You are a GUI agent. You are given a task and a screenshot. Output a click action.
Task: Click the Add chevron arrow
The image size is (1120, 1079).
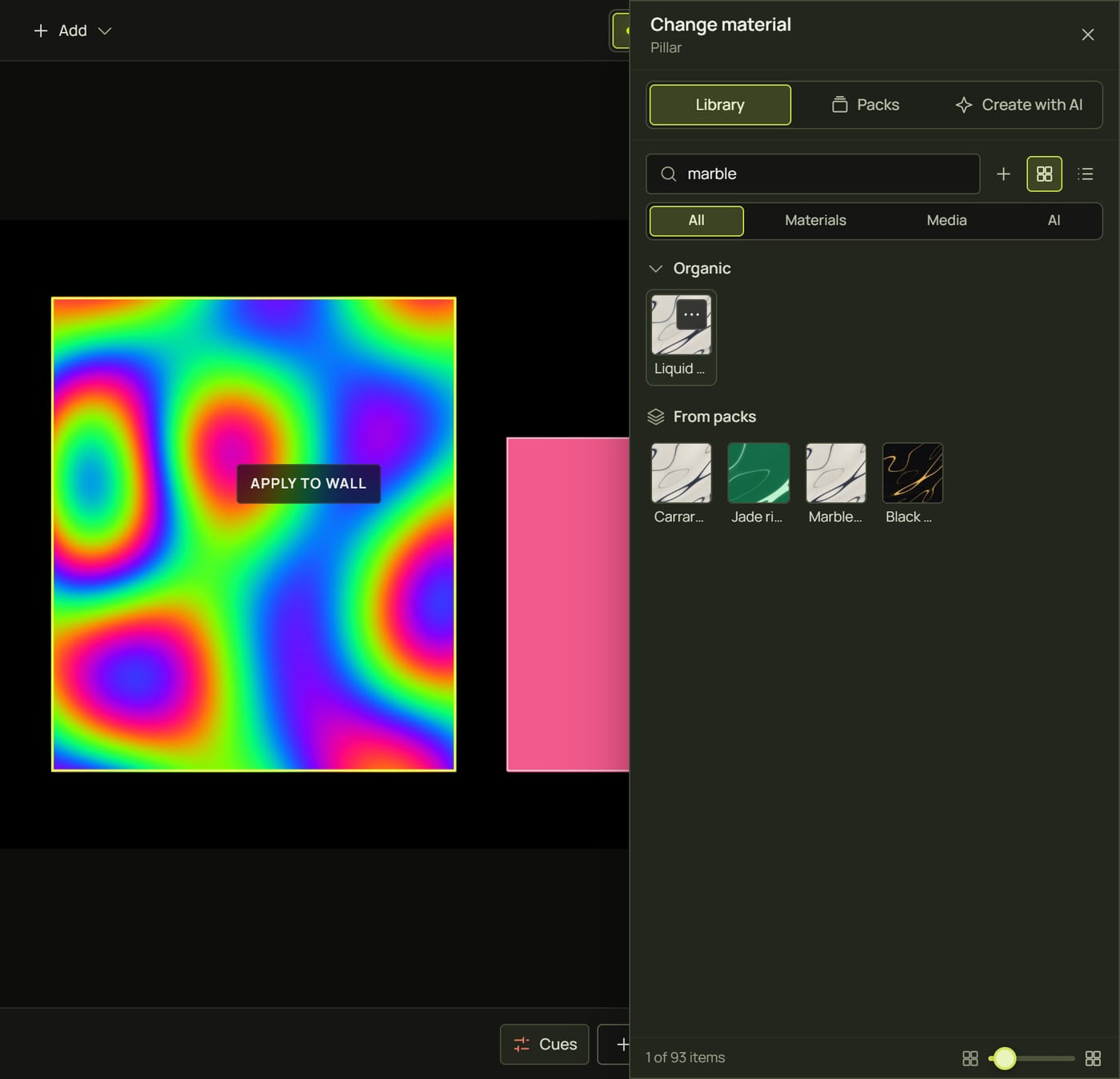(x=105, y=31)
